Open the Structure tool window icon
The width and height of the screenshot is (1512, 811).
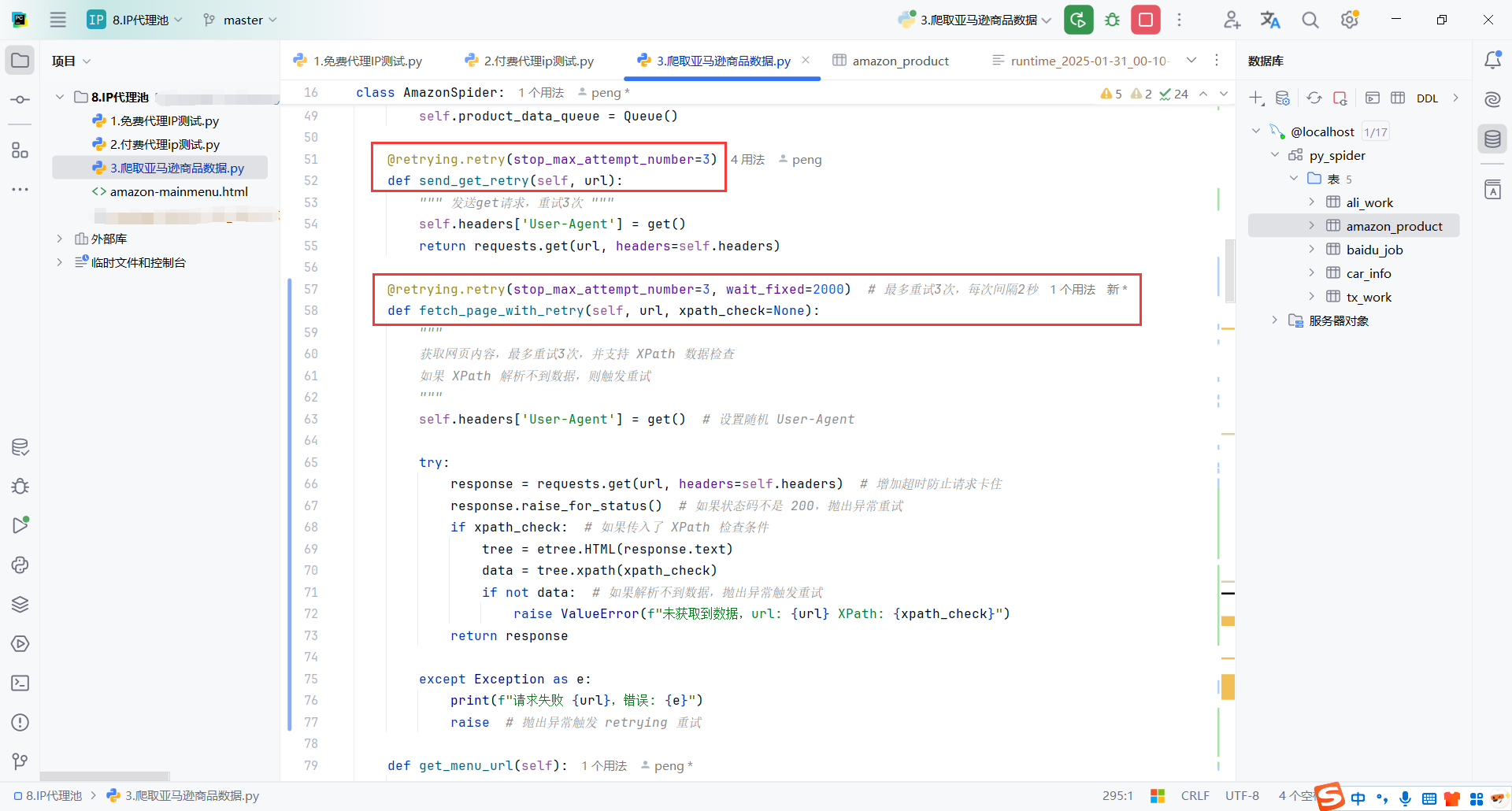coord(20,150)
